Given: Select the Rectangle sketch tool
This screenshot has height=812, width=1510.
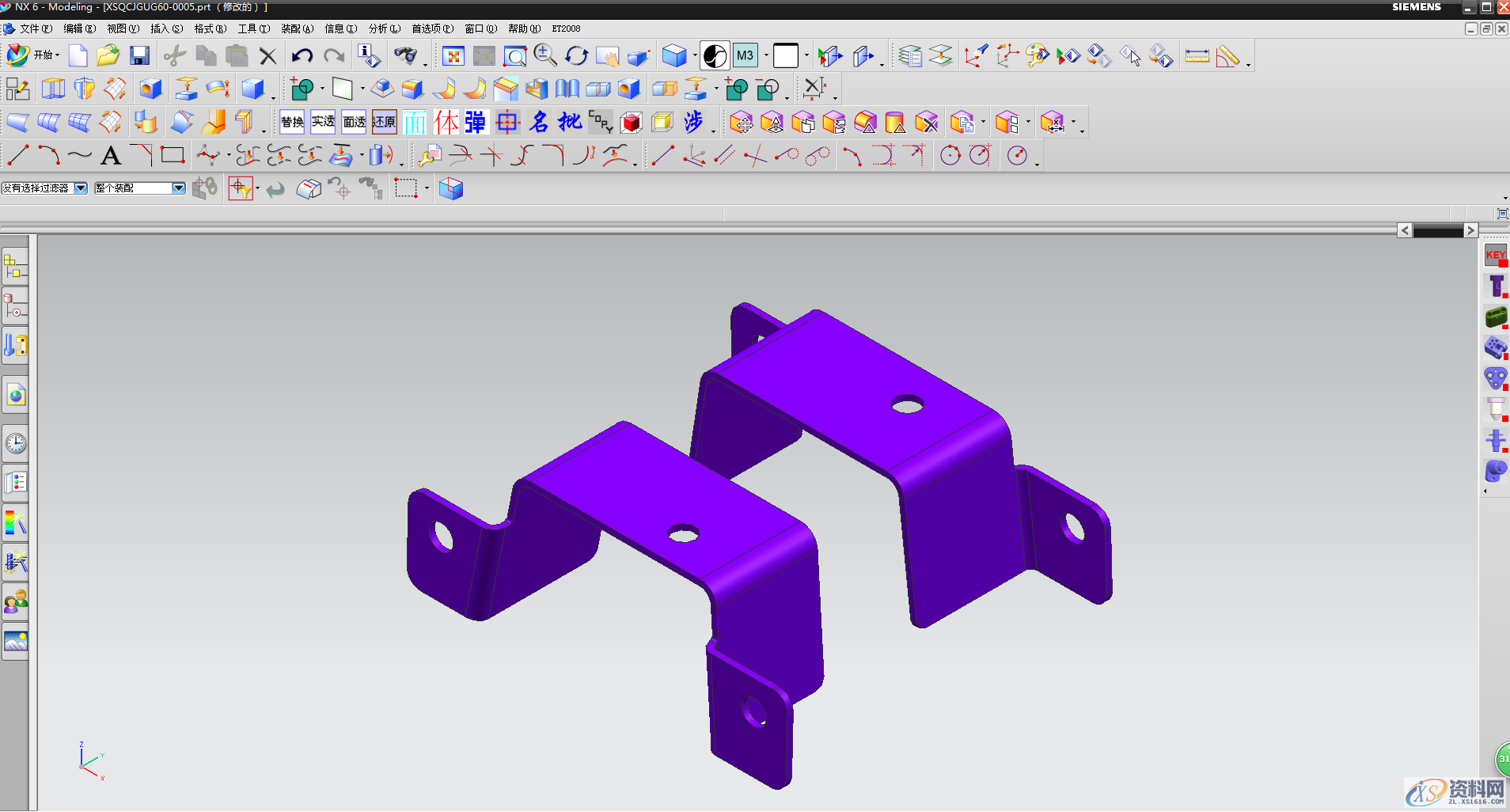Looking at the screenshot, I should (x=173, y=156).
